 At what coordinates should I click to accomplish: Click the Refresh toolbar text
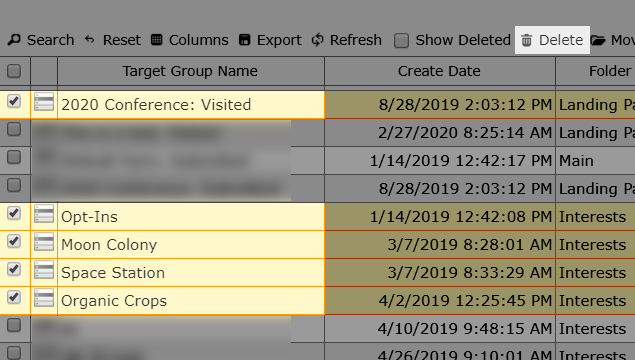pos(356,40)
